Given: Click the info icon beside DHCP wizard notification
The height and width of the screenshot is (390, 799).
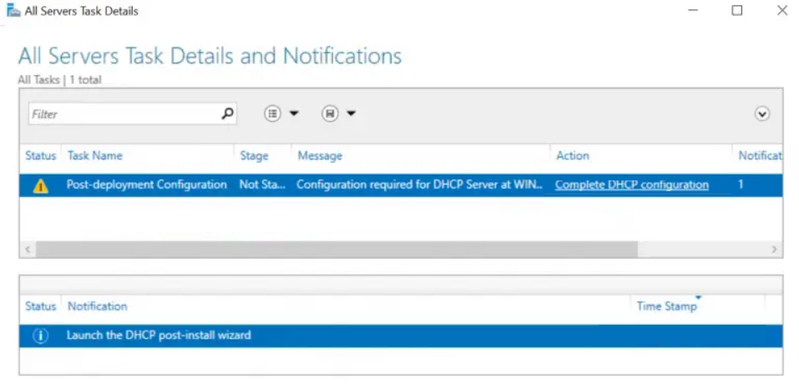Looking at the screenshot, I should click(40, 336).
